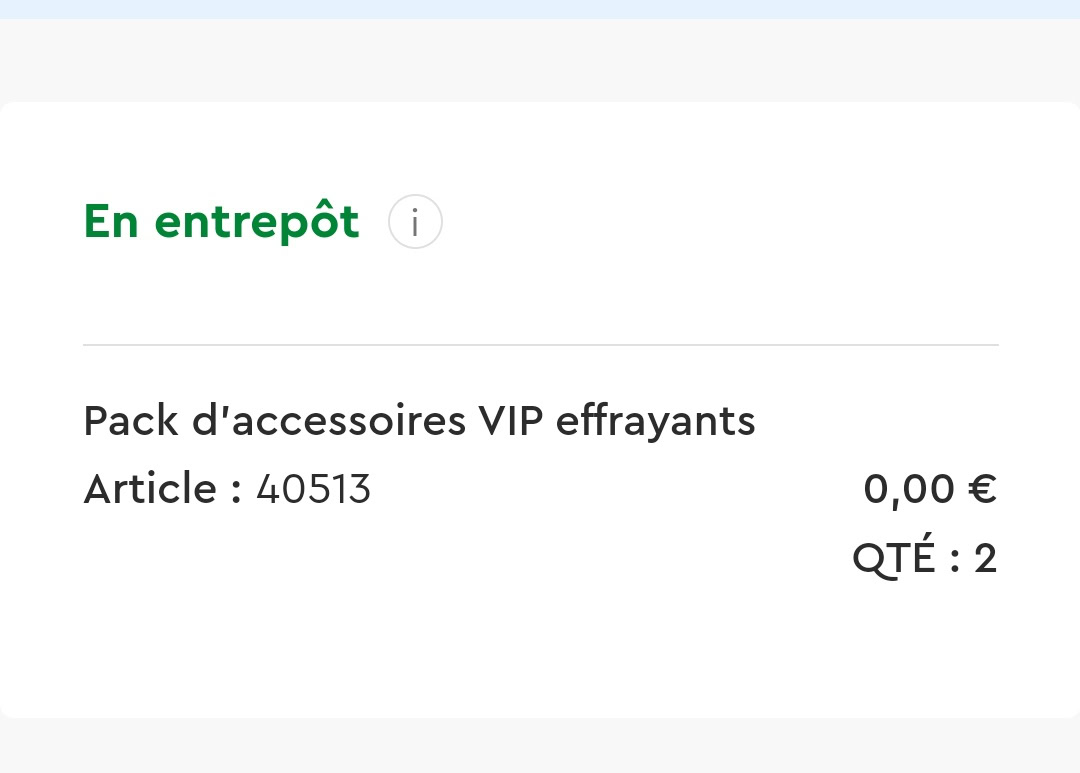Open the Pack d'accessoires VIP effrayants item

click(419, 421)
